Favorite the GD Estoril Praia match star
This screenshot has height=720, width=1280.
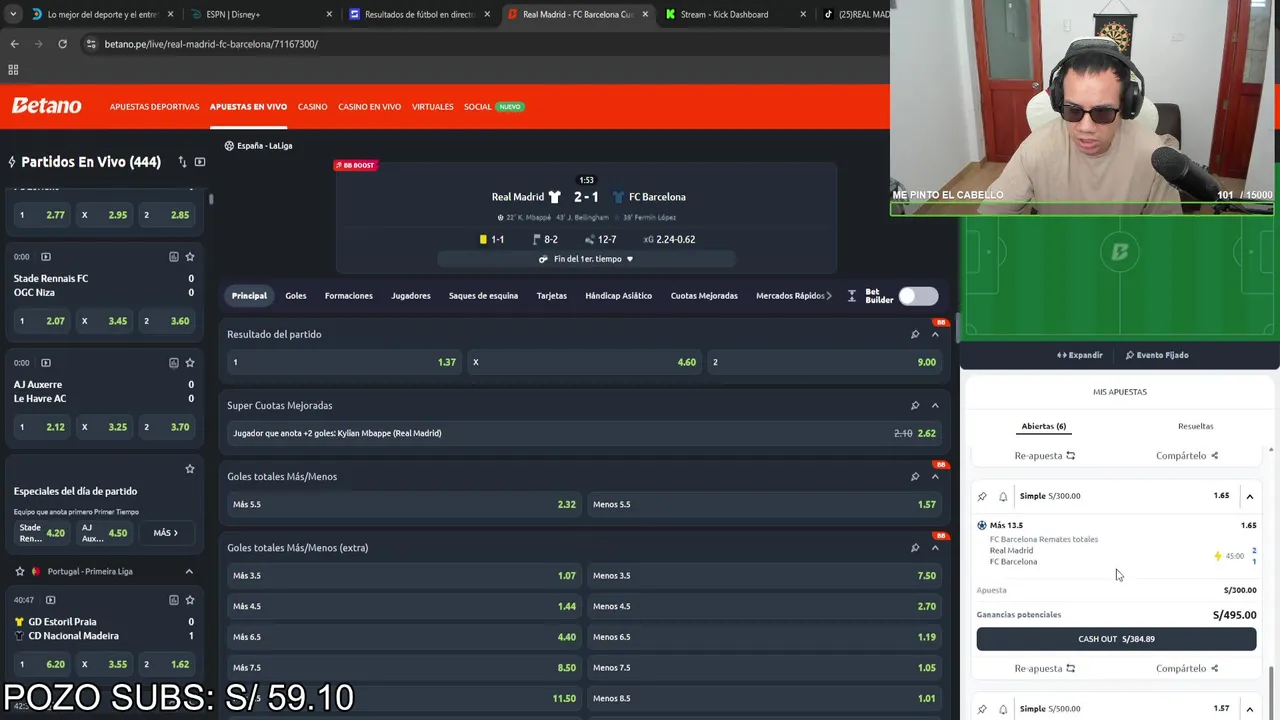(190, 600)
